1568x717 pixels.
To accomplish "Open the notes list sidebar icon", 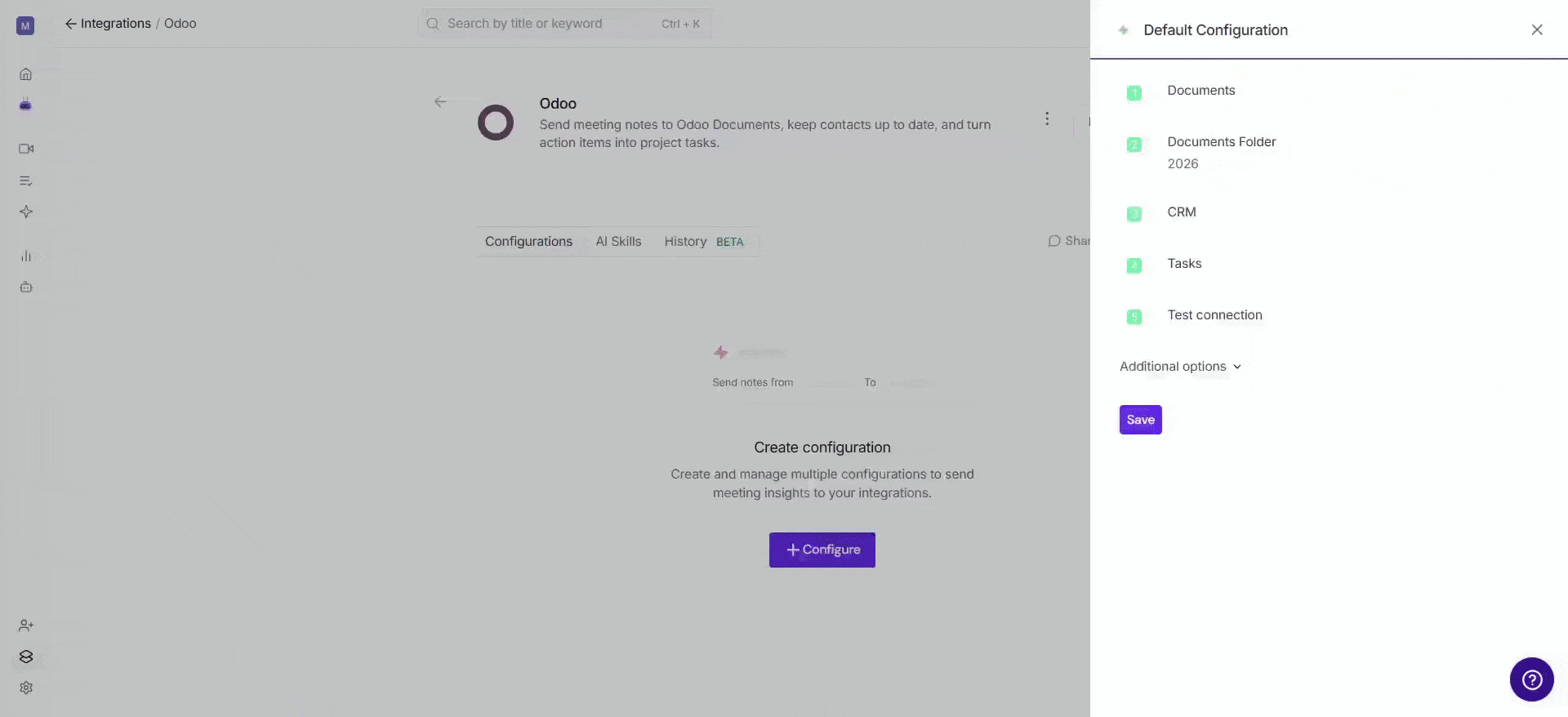I will 26,180.
